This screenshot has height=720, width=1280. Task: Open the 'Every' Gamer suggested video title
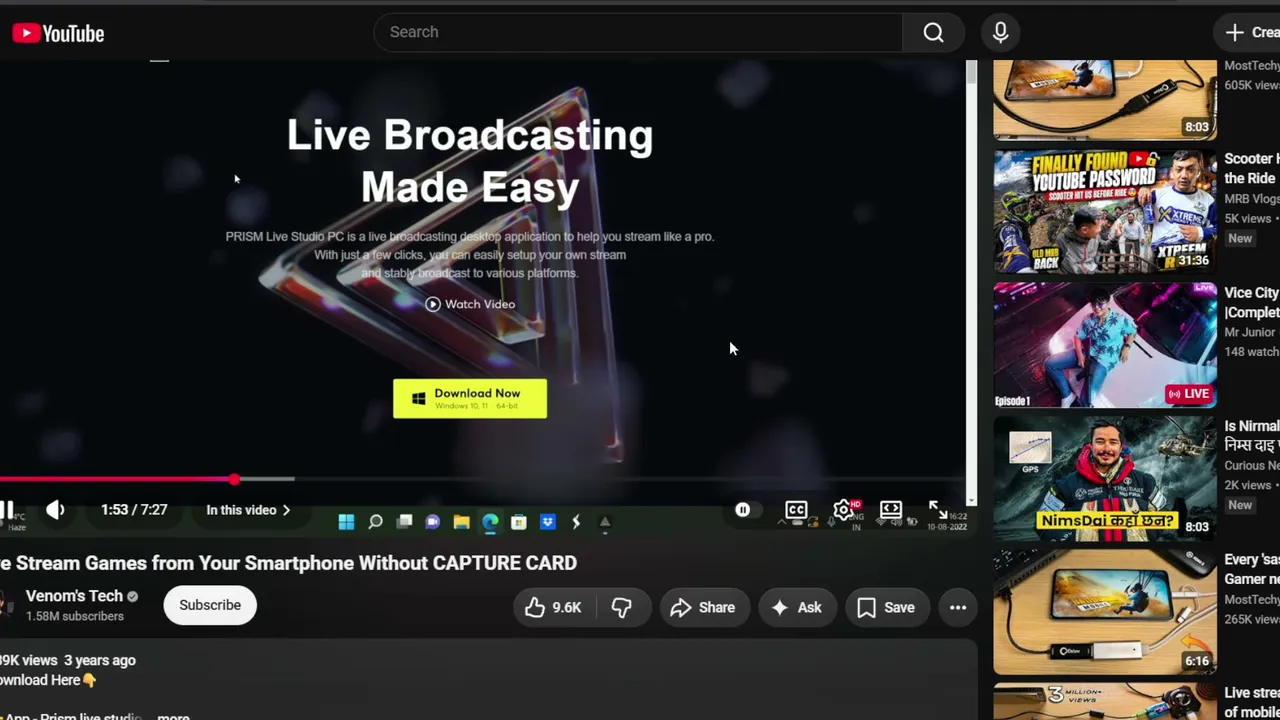[1252, 569]
